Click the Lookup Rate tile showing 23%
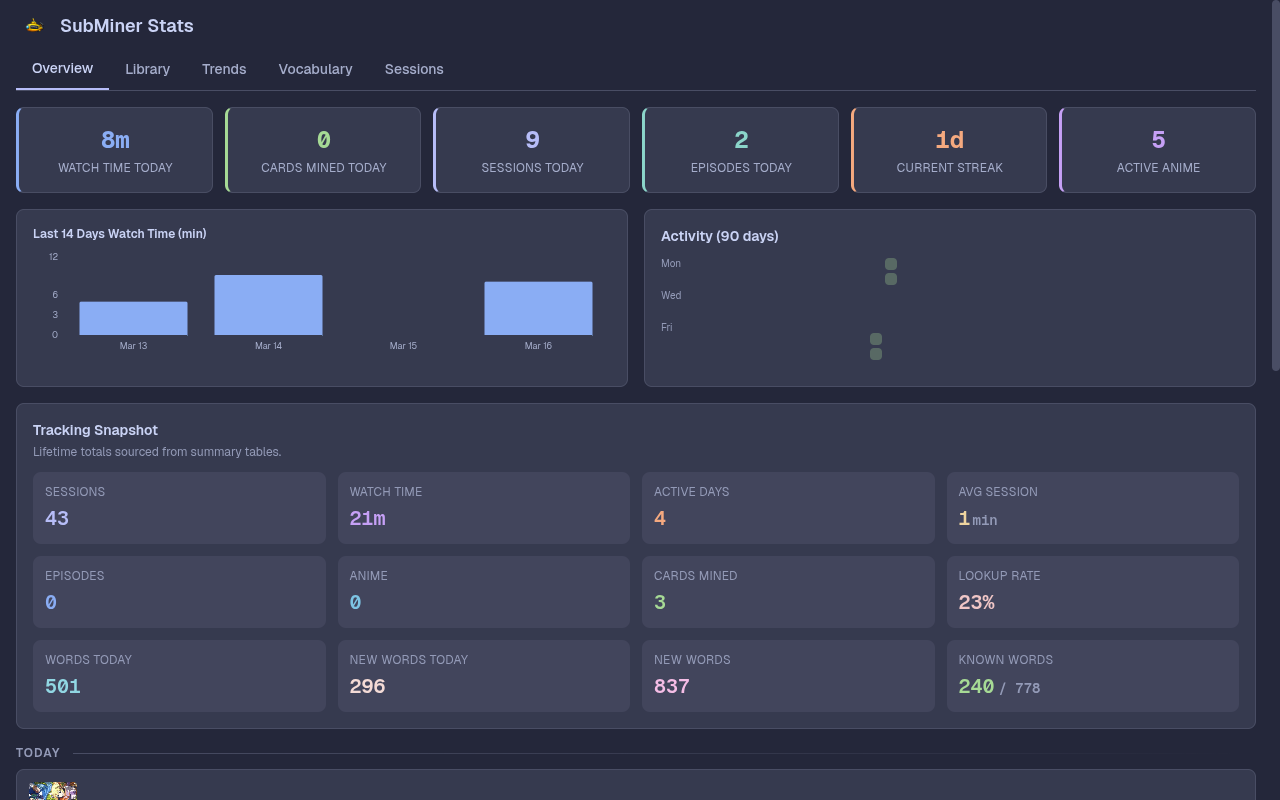This screenshot has height=800, width=1280. click(1092, 591)
